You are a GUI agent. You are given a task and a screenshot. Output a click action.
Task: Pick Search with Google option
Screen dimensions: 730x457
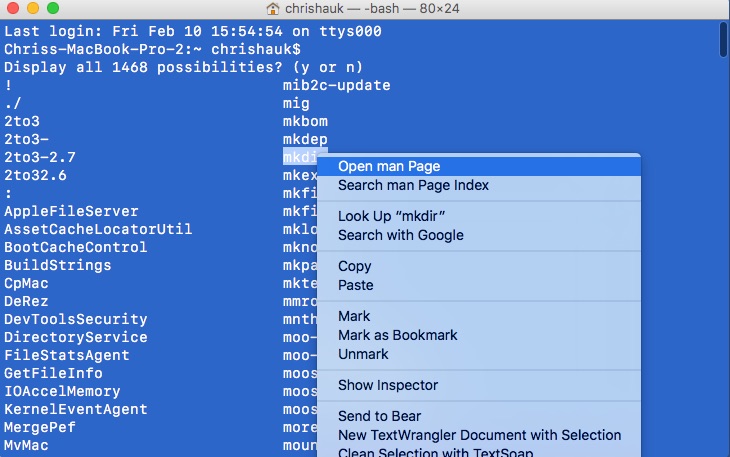pyautogui.click(x=400, y=235)
